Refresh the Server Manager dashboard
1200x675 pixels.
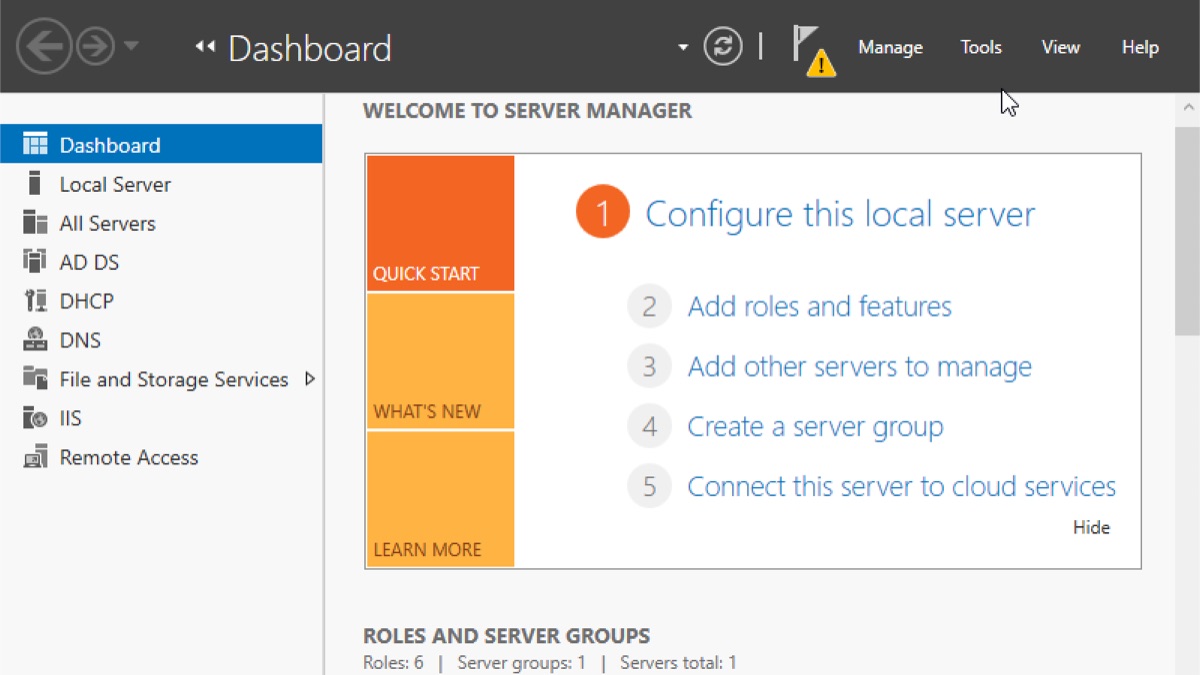tap(723, 47)
